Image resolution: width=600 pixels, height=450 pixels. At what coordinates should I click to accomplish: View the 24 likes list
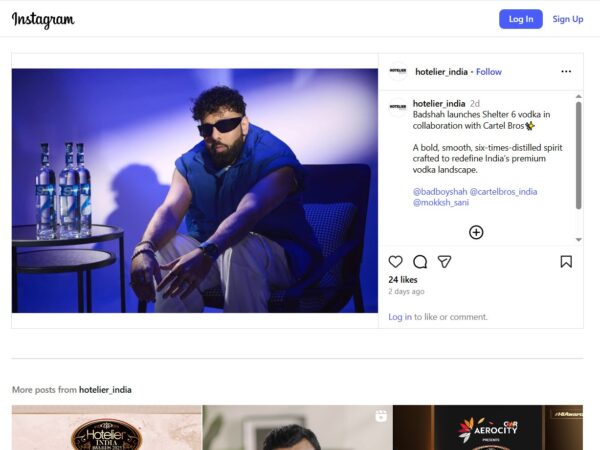coord(403,280)
